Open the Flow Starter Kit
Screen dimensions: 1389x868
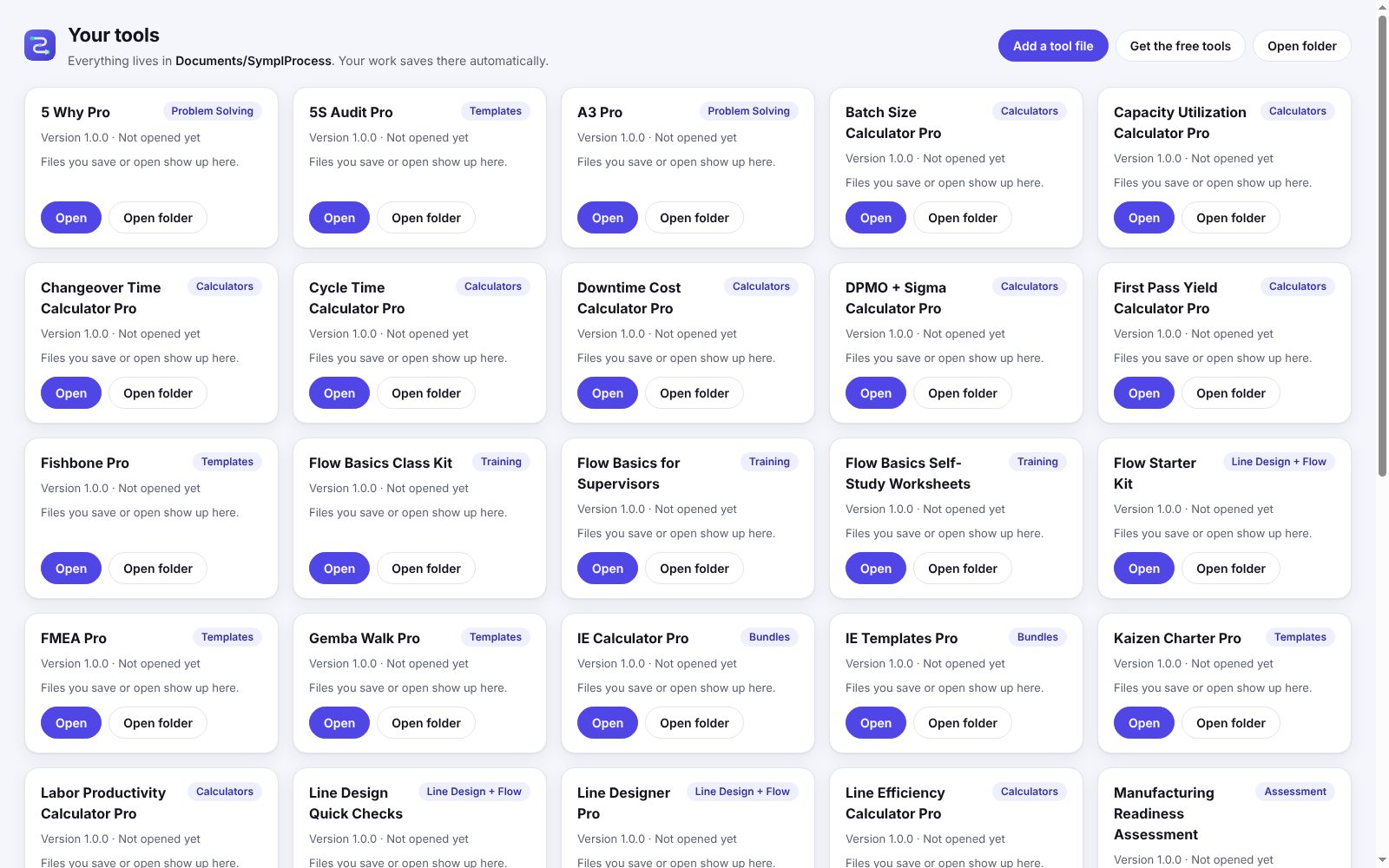point(1144,569)
